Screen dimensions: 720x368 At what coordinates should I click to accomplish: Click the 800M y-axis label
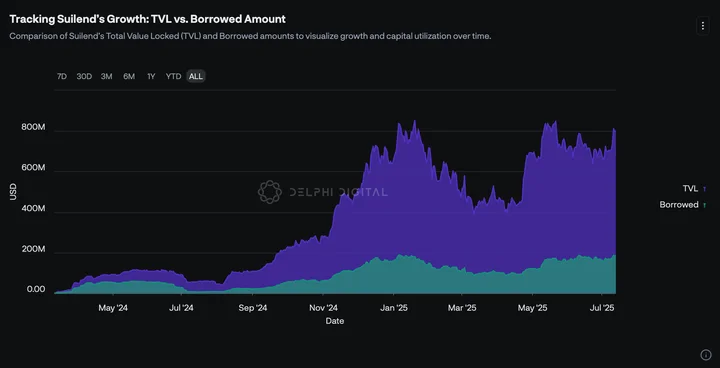[x=33, y=127]
